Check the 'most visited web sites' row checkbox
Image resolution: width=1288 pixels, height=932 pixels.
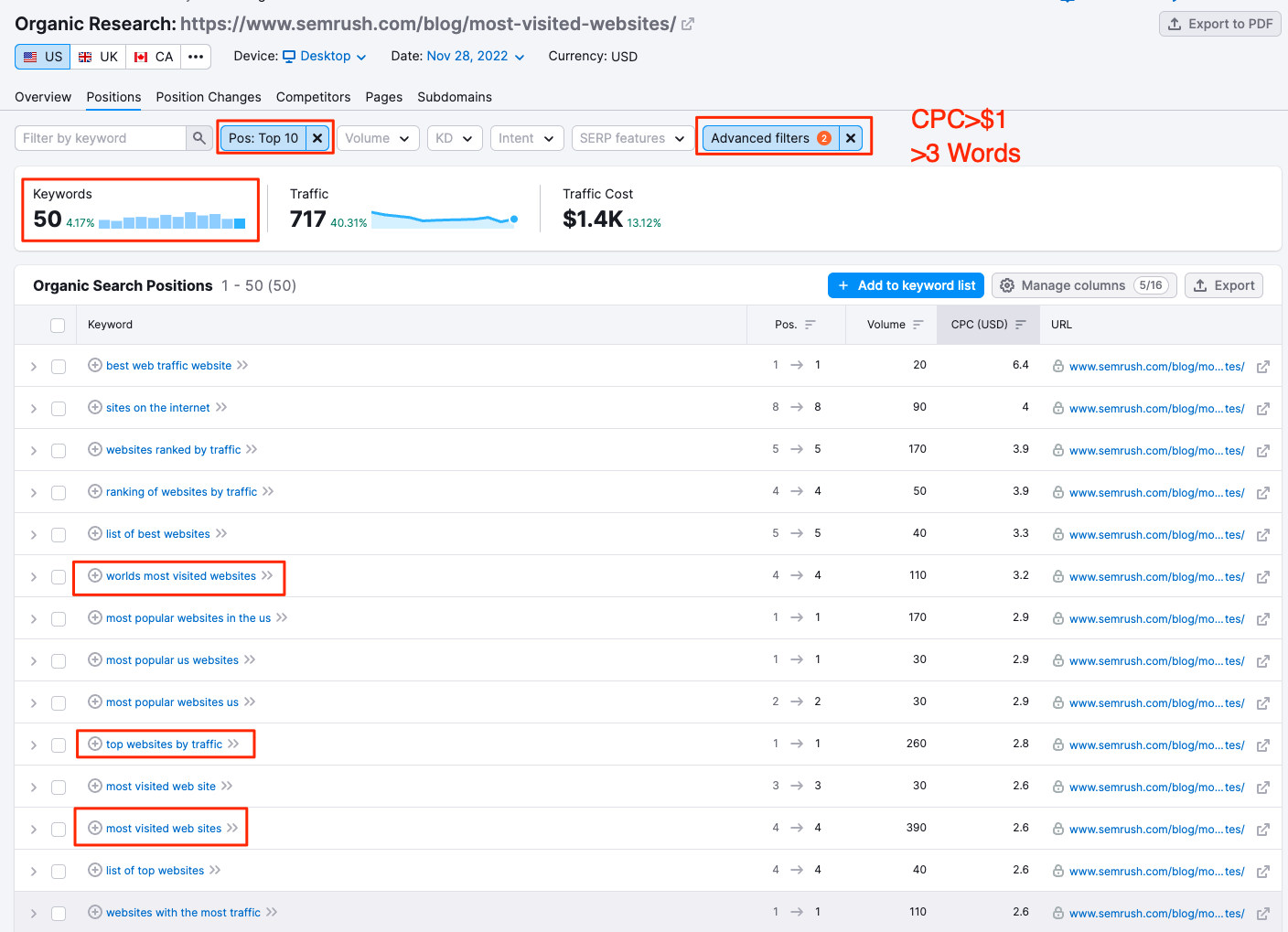(x=59, y=830)
